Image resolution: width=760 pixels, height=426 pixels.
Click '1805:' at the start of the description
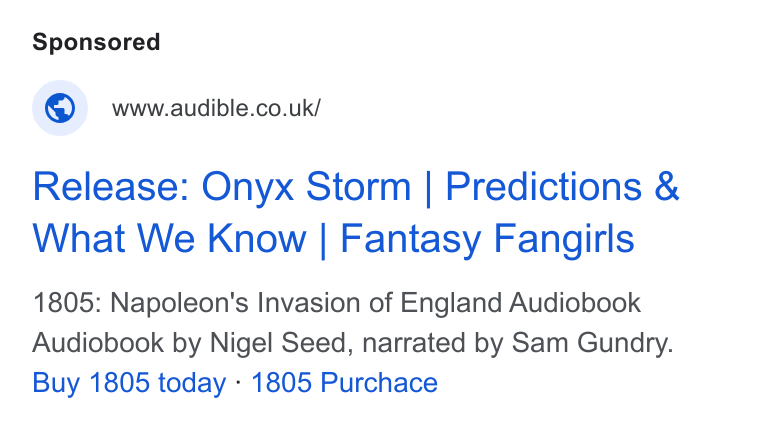(x=67, y=303)
